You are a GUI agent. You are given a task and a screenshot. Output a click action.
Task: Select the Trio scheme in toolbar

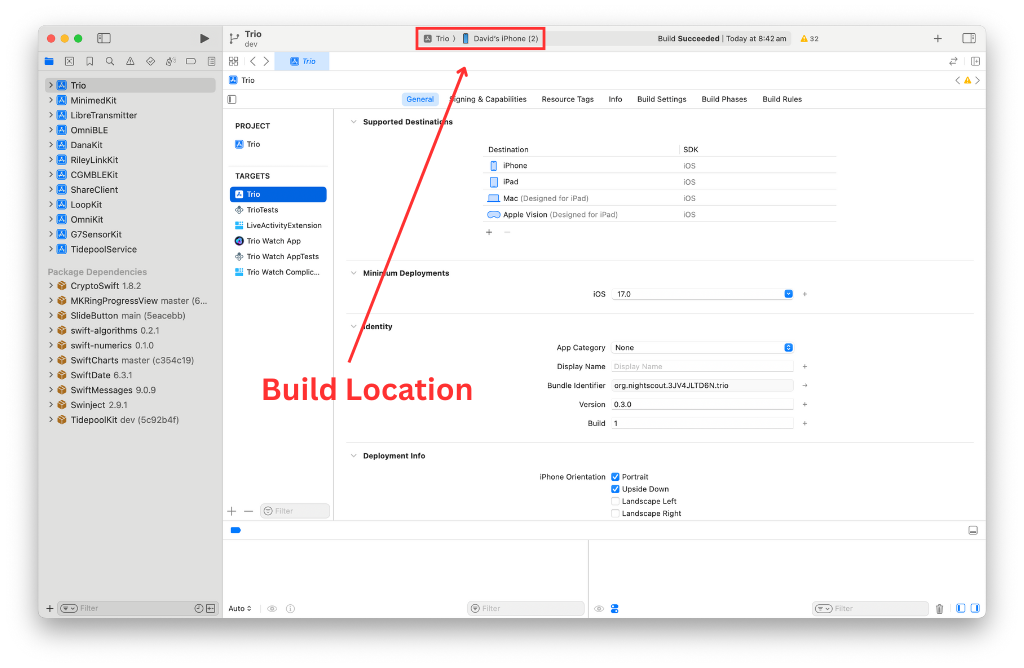436,39
